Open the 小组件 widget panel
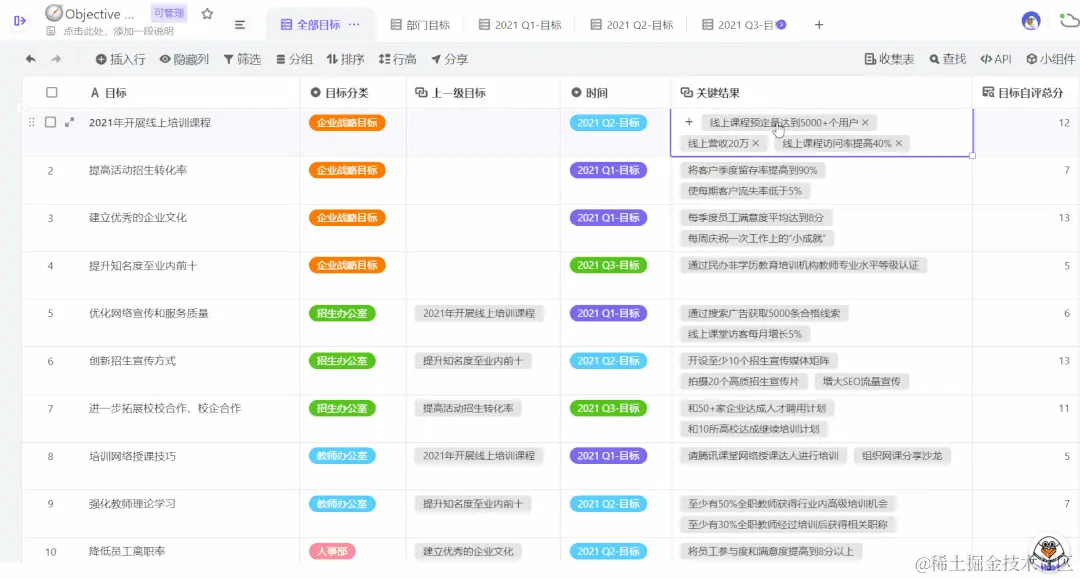 click(x=1049, y=58)
